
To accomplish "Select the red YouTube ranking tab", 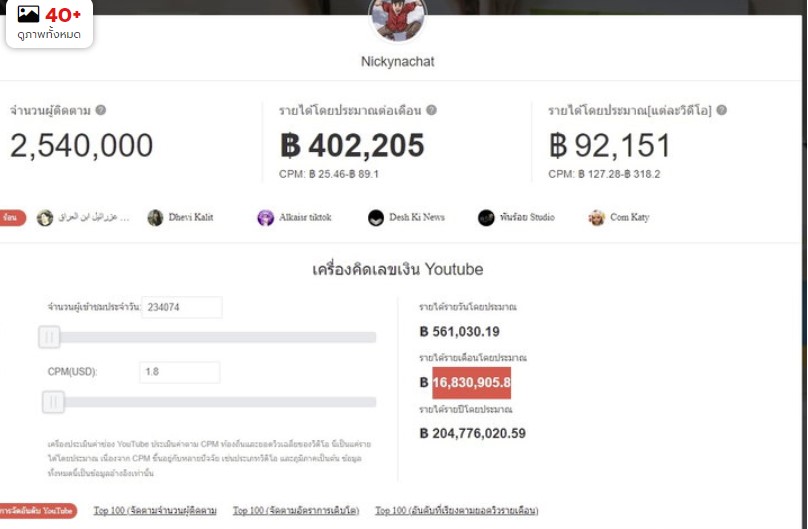I will [x=38, y=511].
